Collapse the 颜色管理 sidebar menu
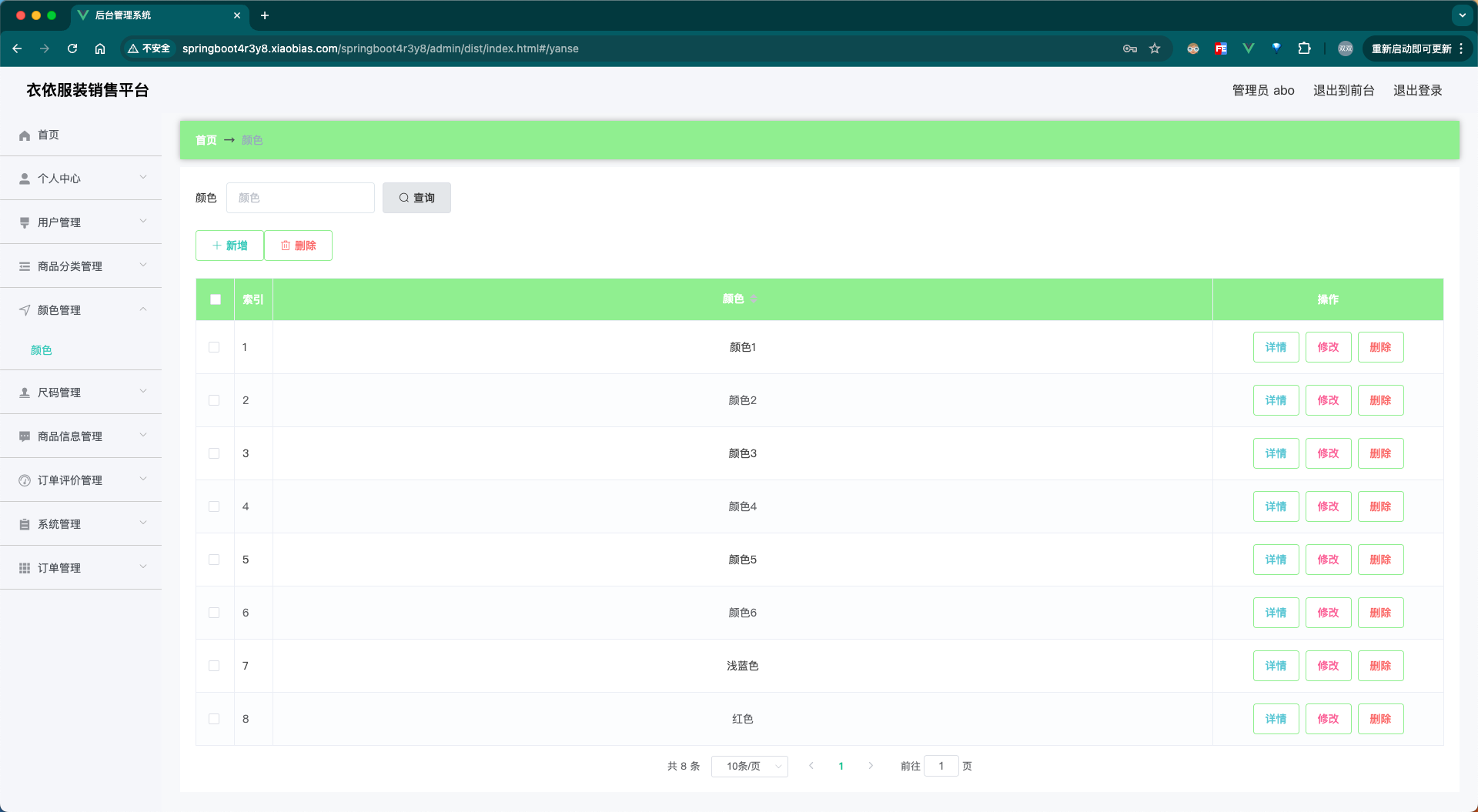The image size is (1478, 812). click(81, 310)
